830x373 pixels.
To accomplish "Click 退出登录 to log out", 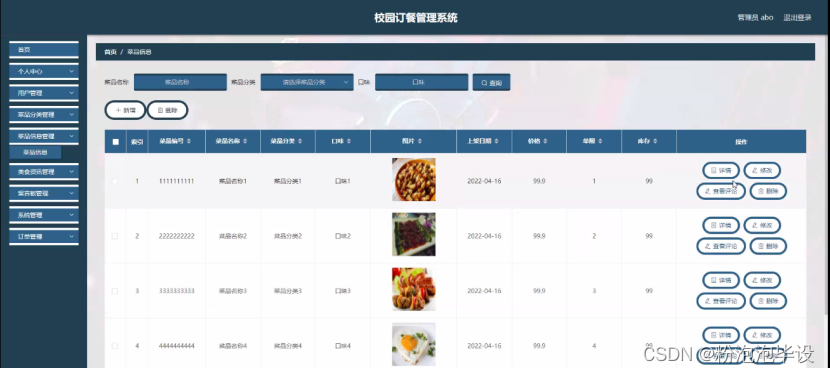I will point(797,17).
